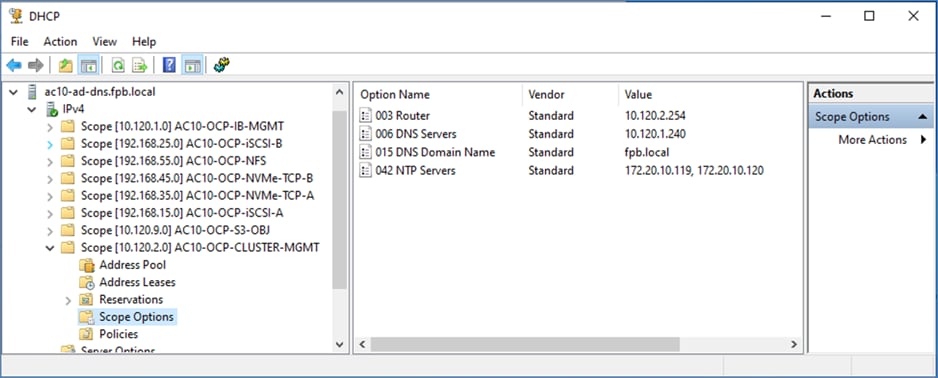This screenshot has height=378, width=938.
Task: Expand the Scope [10.120.1.0] AC10-OCP-IB-MGMT node
Action: 50,127
